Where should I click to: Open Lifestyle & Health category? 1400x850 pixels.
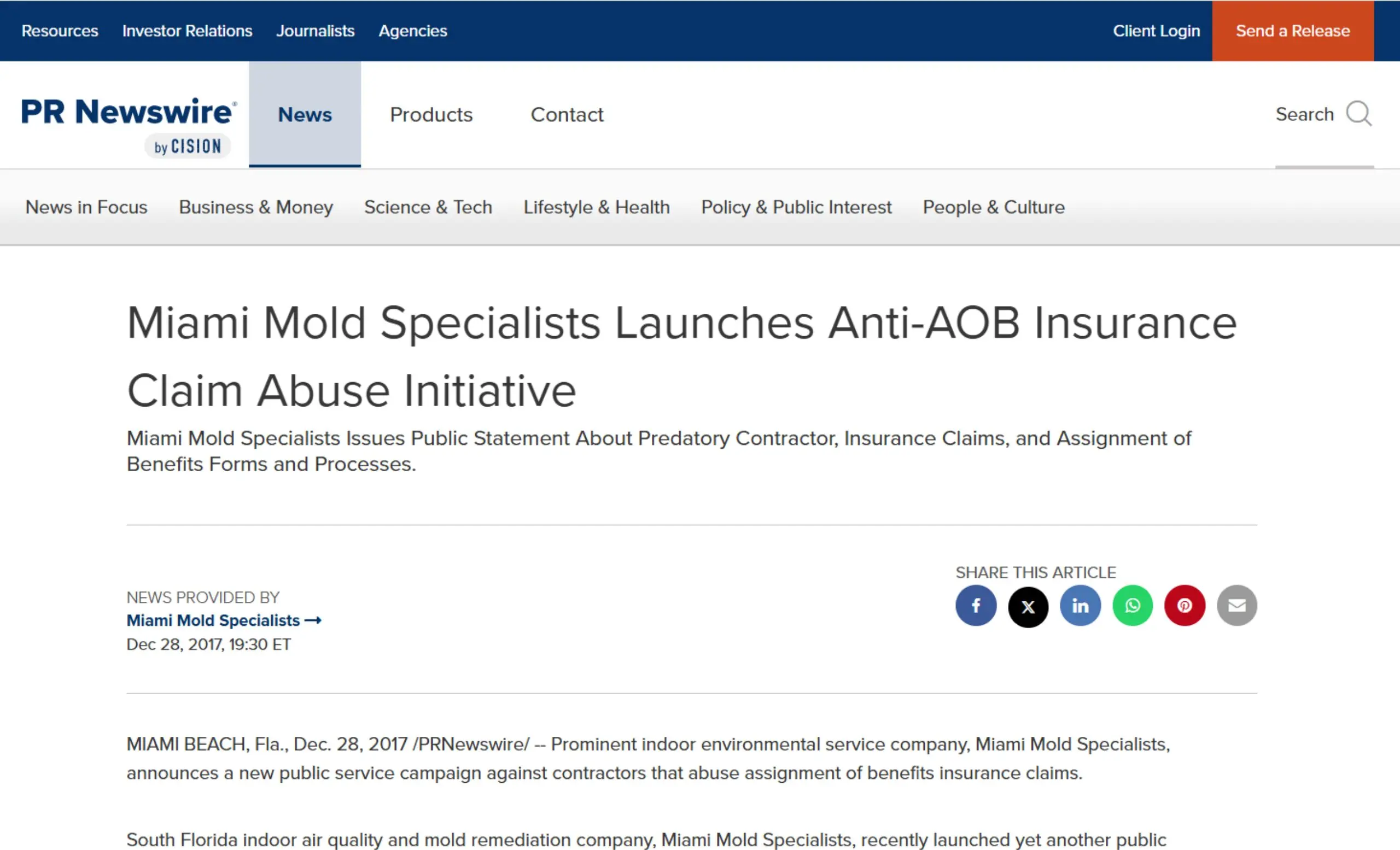click(597, 207)
